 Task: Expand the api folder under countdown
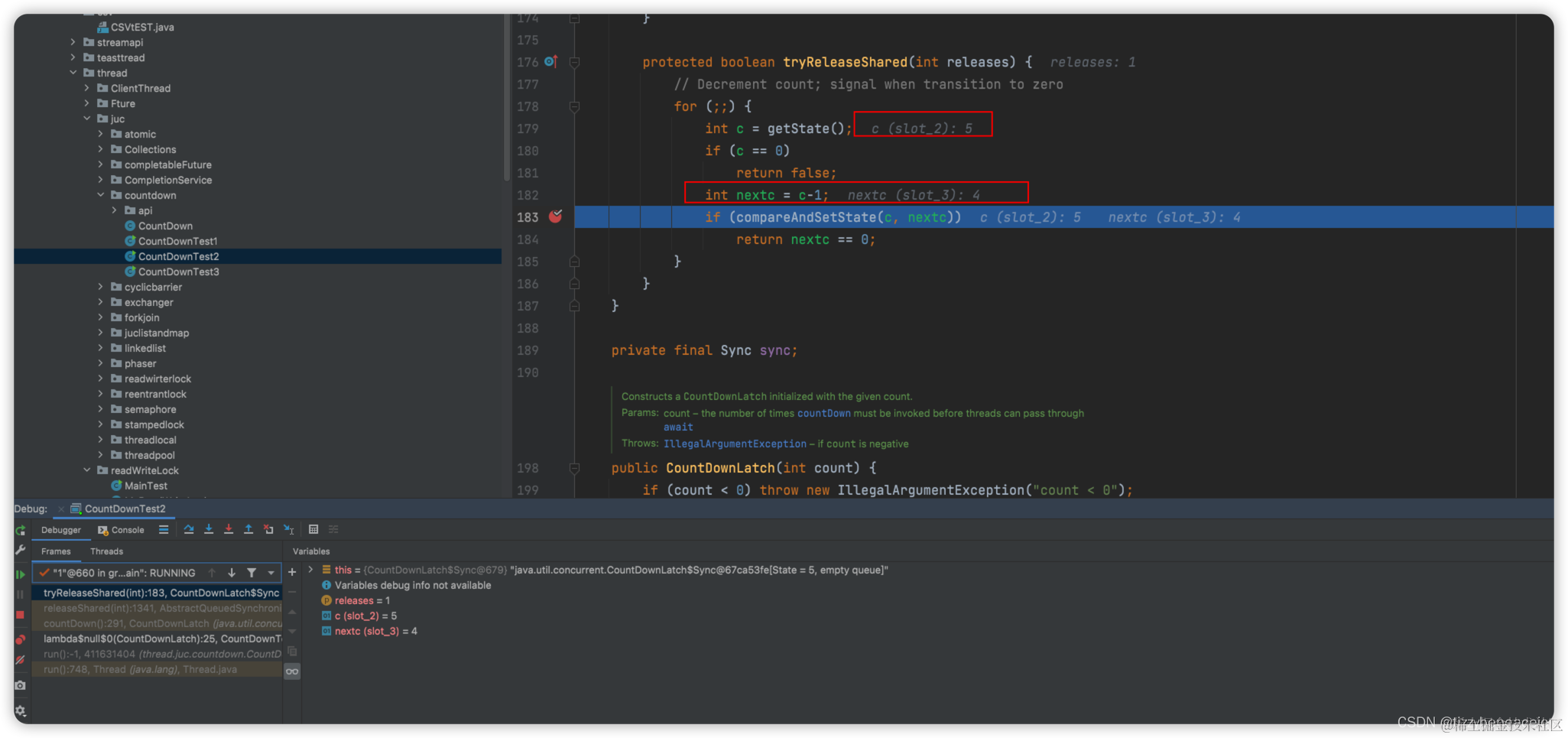pyautogui.click(x=115, y=210)
